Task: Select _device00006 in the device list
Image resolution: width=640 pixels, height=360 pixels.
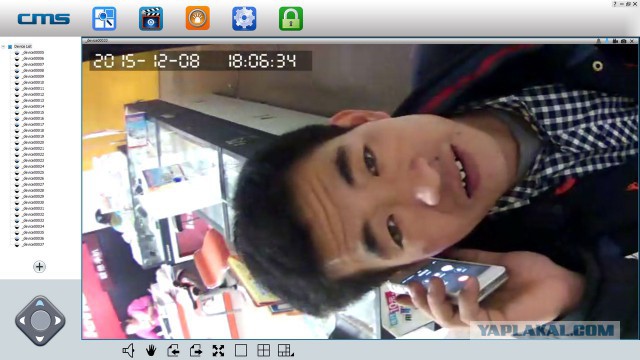Action: pyautogui.click(x=33, y=58)
